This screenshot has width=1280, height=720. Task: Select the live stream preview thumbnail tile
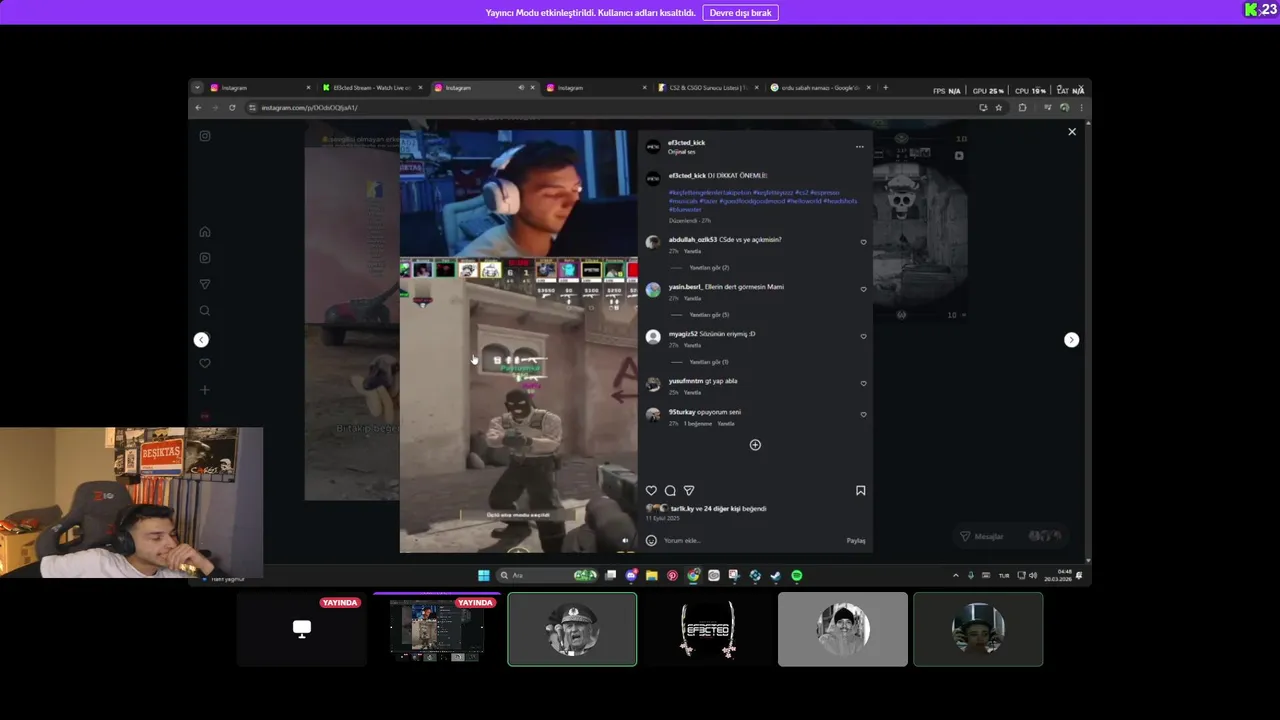(436, 629)
